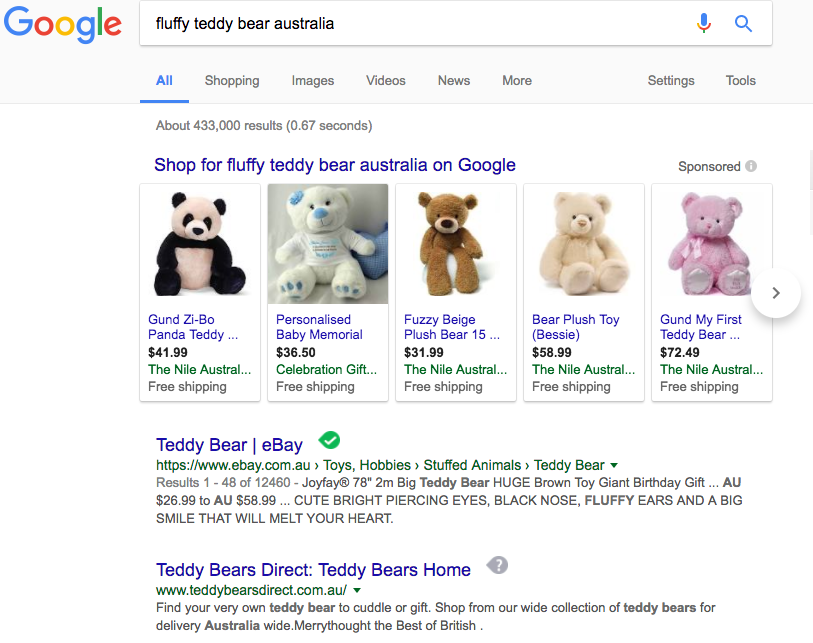
Task: Open Personalised Baby Memorial product title
Action: point(319,327)
